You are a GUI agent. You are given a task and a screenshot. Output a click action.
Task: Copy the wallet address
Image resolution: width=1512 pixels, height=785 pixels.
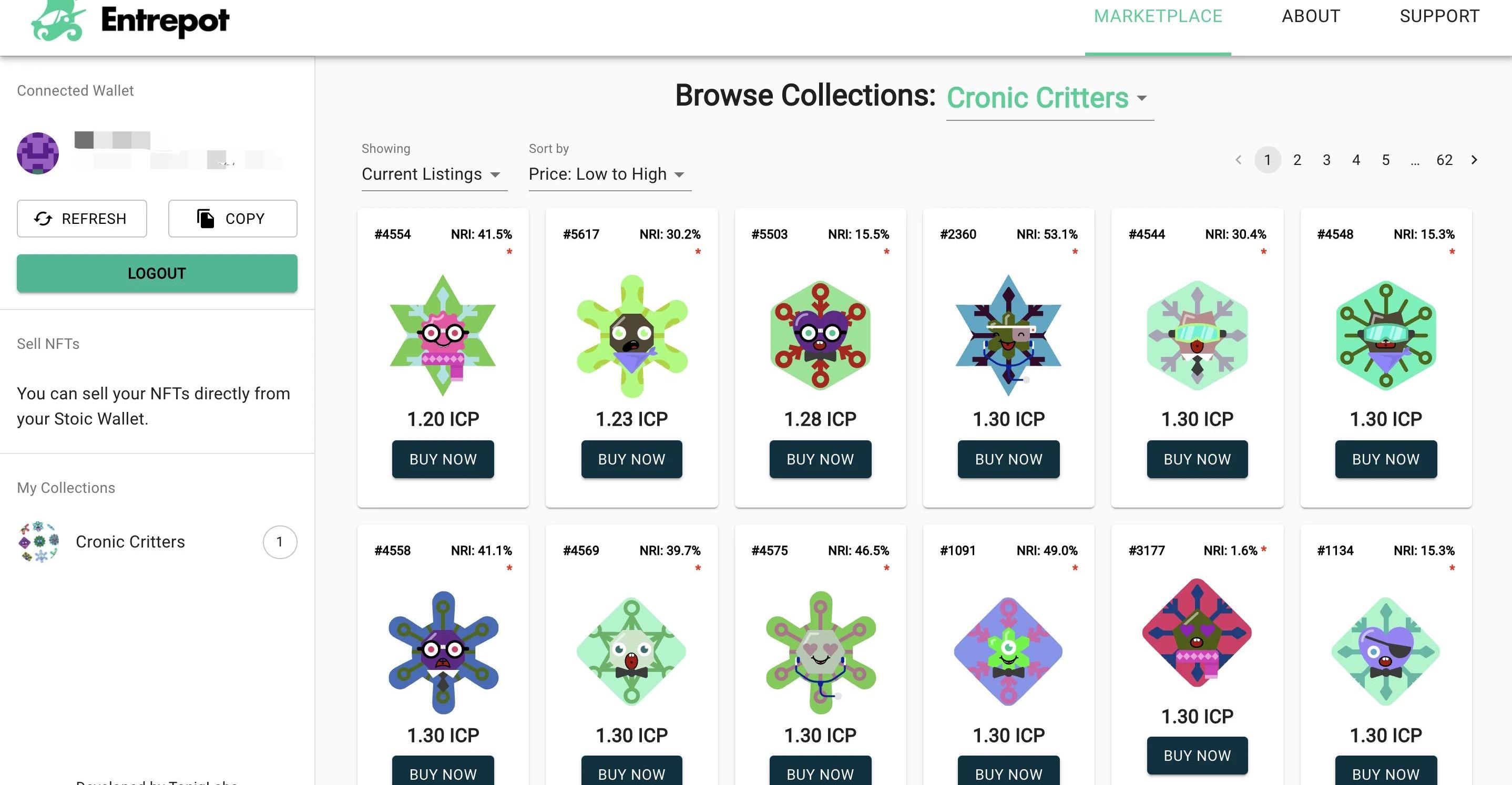[232, 219]
